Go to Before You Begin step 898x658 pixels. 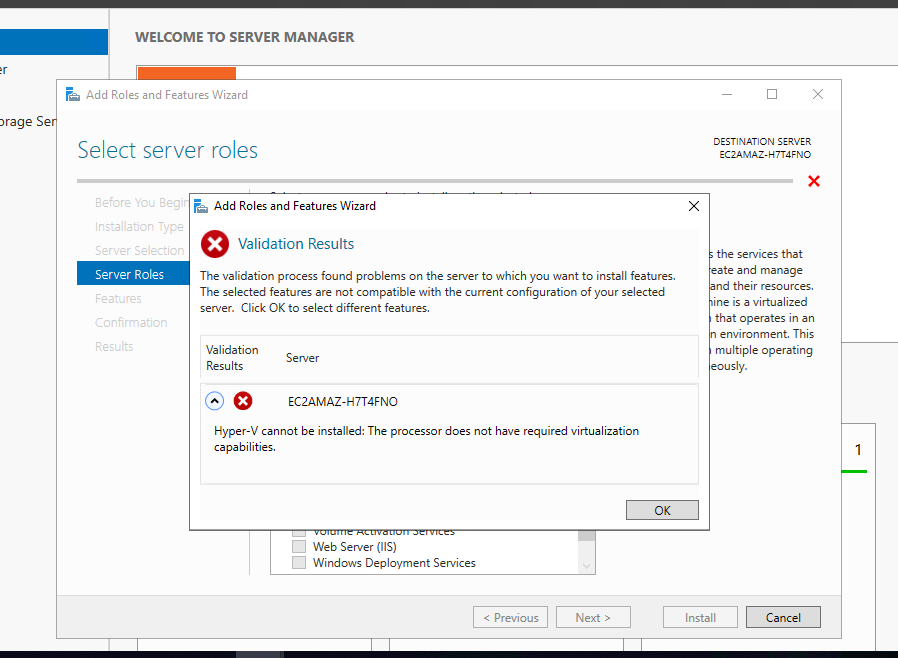(141, 203)
